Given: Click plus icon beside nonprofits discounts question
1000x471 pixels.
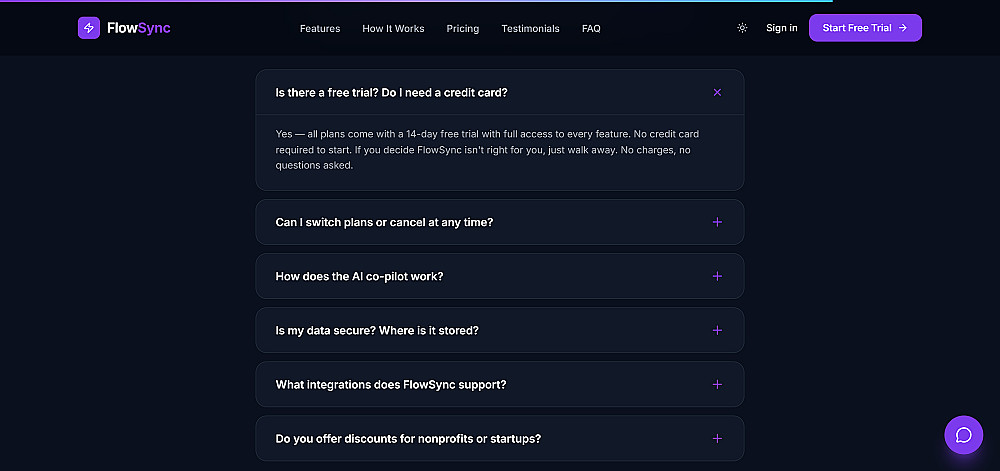Looking at the screenshot, I should (x=717, y=438).
